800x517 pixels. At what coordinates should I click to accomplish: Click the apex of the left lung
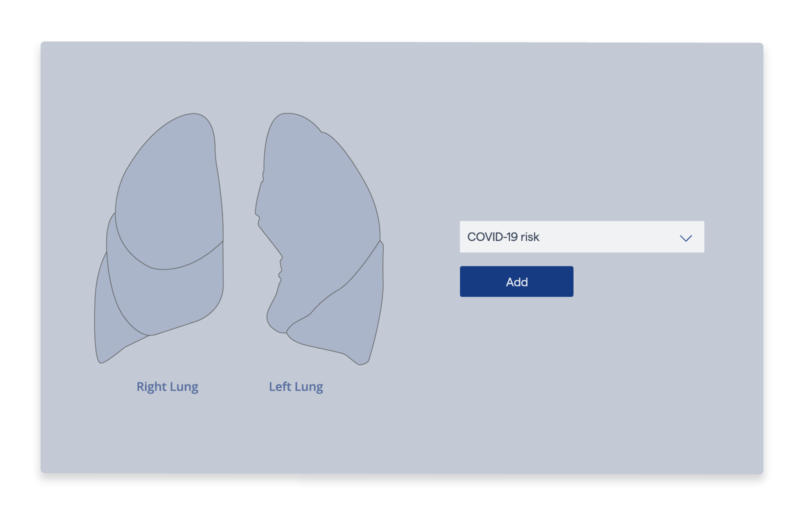coord(286,116)
